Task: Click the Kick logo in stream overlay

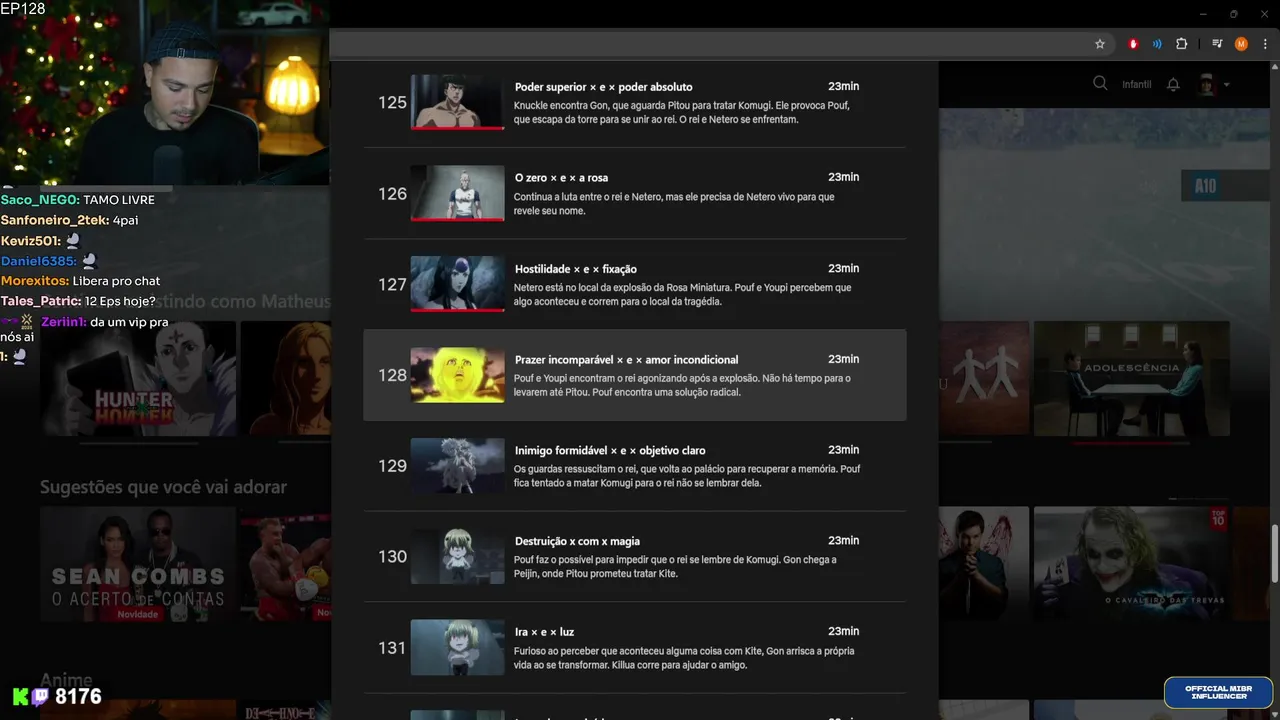Action: [21, 697]
